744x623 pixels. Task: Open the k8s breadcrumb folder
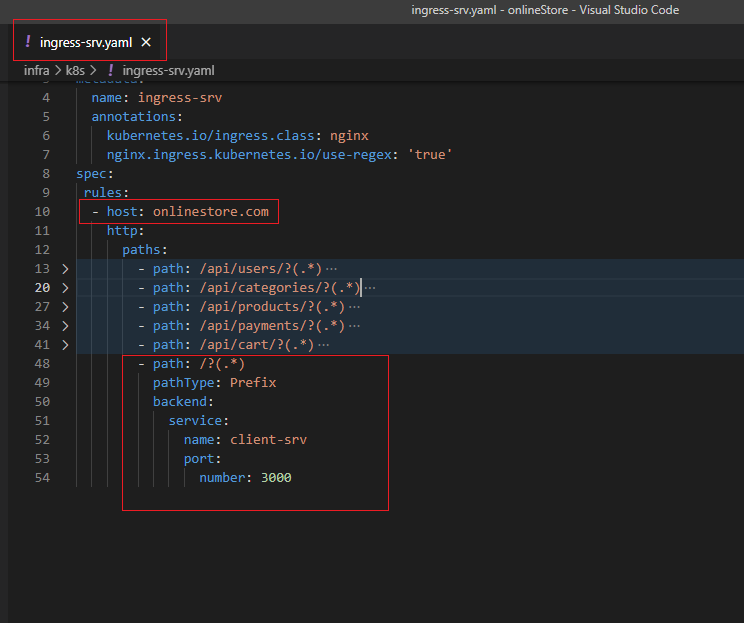point(76,71)
